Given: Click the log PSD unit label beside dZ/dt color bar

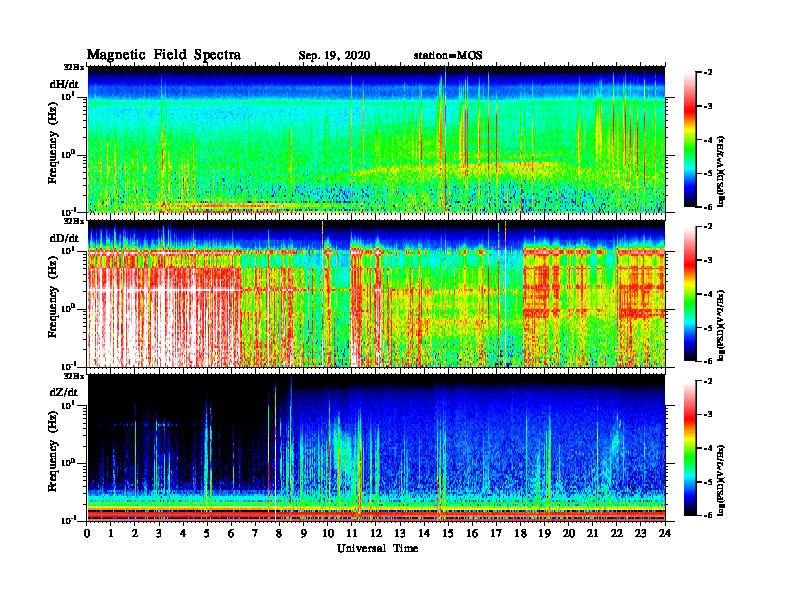Looking at the screenshot, I should 721,480.
